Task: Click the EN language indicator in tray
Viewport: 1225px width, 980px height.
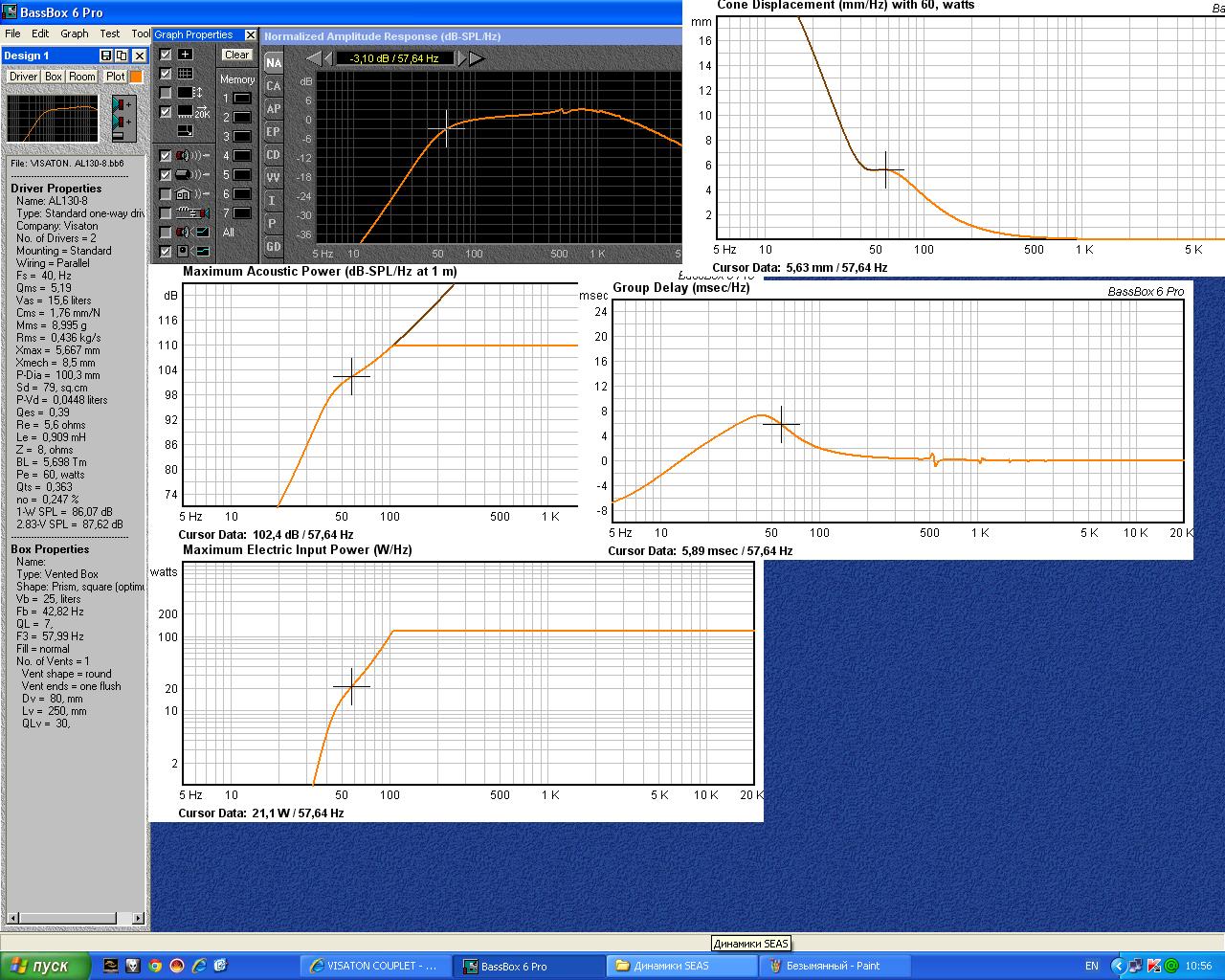Action: [x=1092, y=966]
